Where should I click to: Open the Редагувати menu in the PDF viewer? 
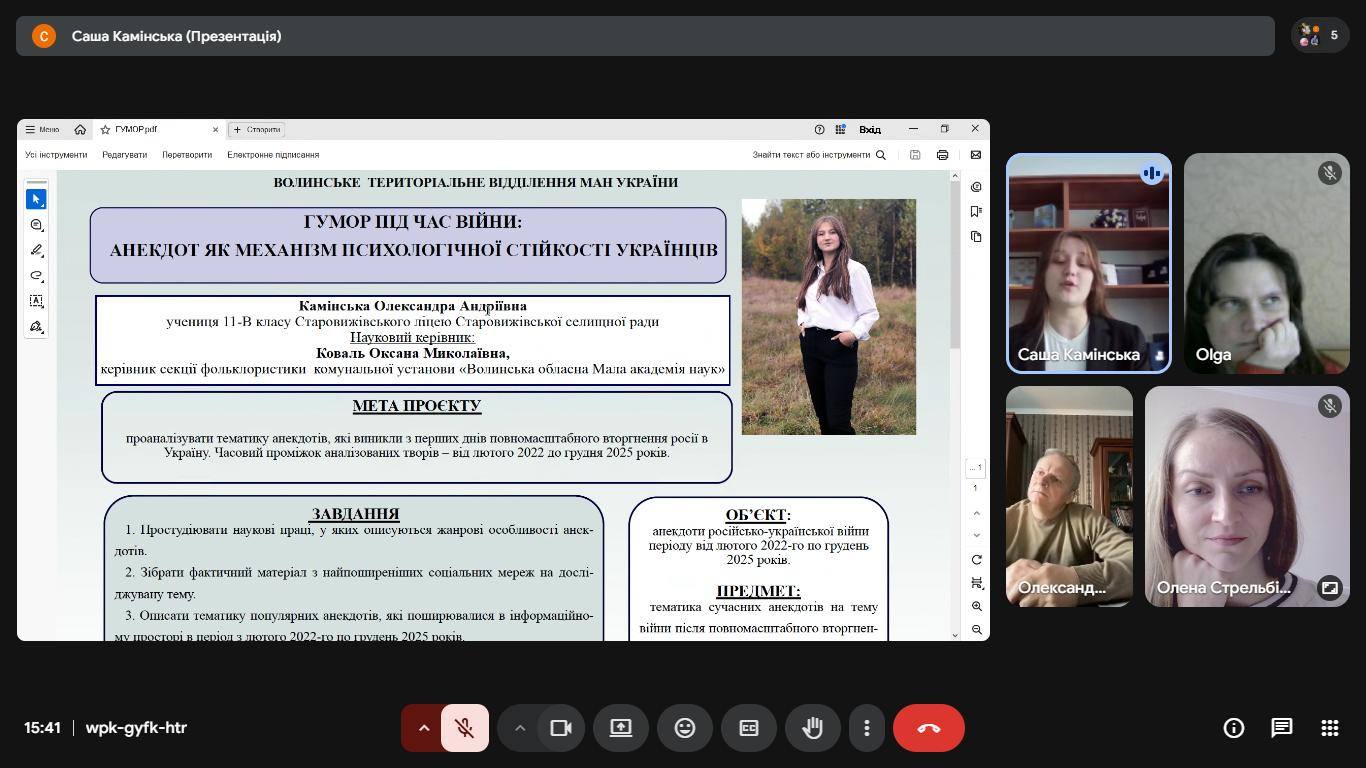[x=124, y=155]
